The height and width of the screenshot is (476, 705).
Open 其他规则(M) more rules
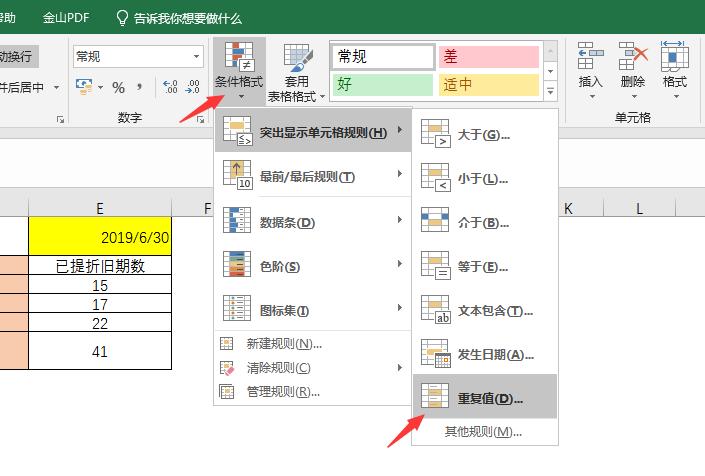[x=485, y=432]
